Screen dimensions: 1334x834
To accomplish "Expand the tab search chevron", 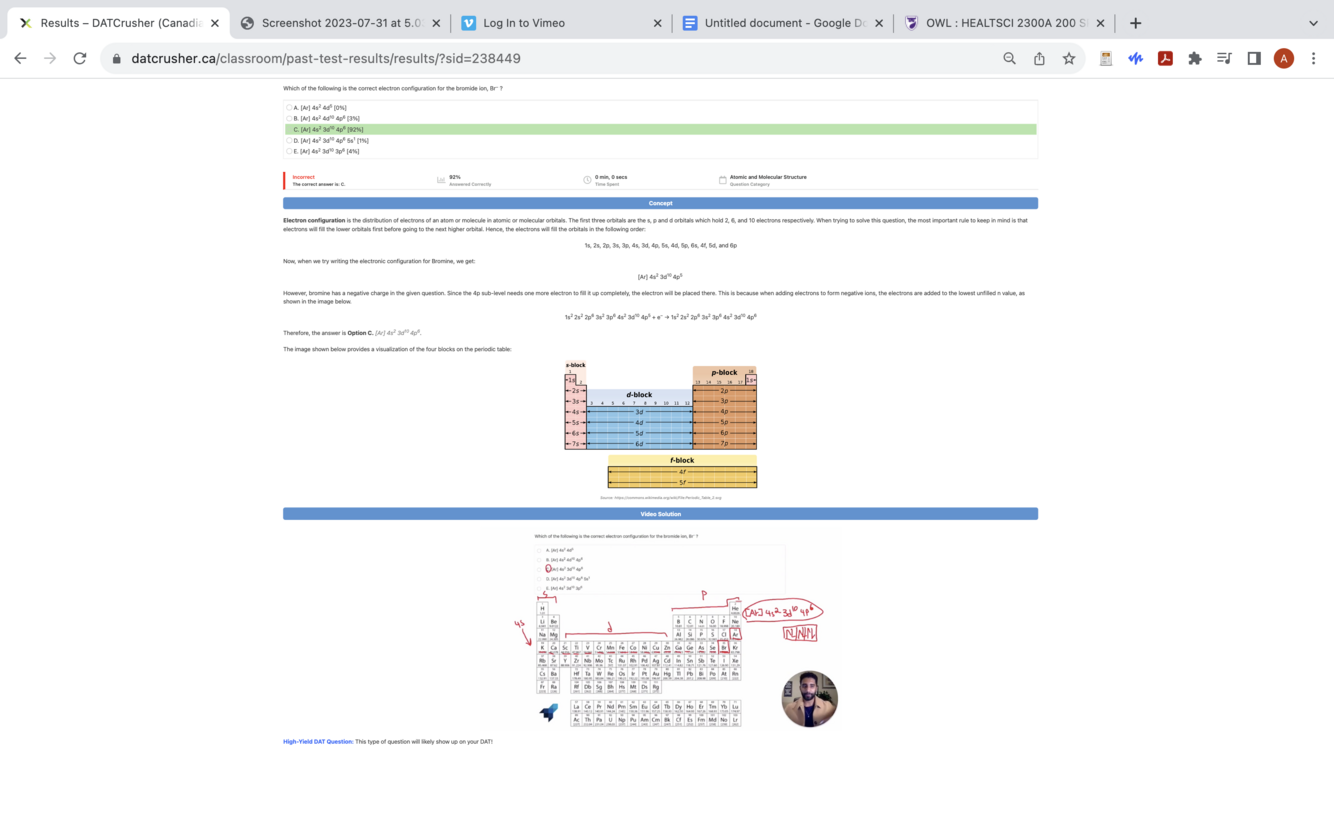I will [x=1313, y=23].
